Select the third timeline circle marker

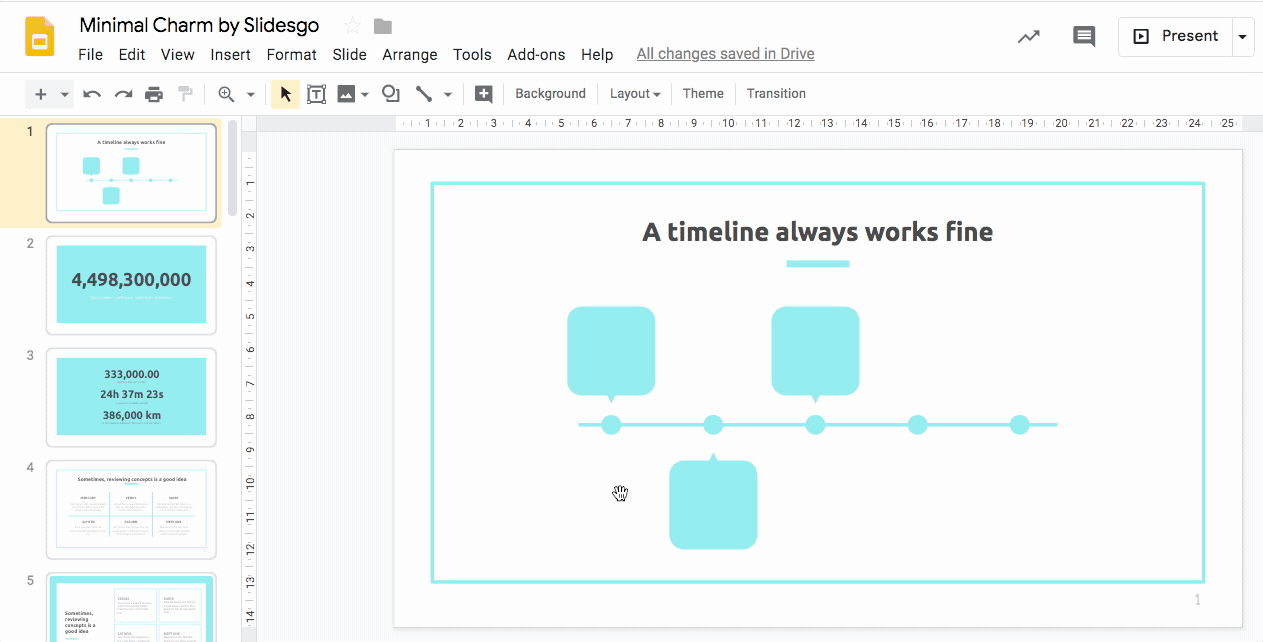(815, 425)
